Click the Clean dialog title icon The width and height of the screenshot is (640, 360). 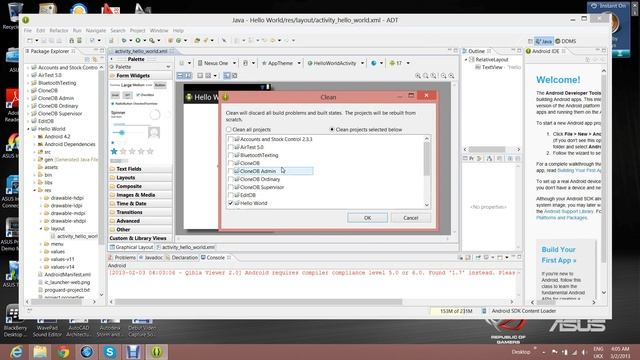pos(226,97)
